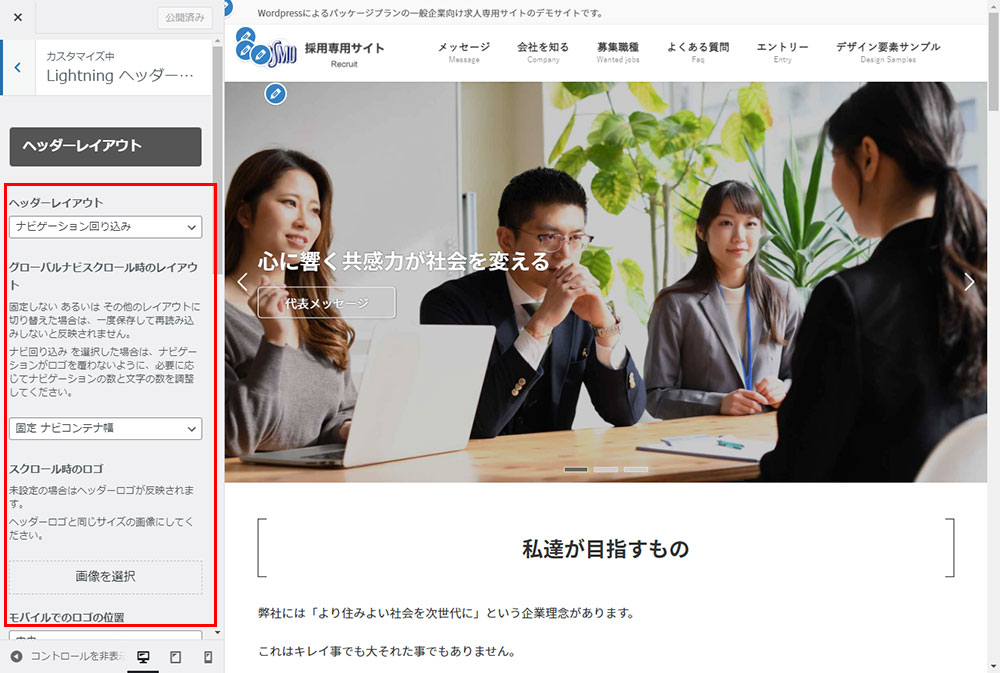Viewport: 1000px width, 673px height.
Task: Open the 固定 ナビコンテナ幅 dropdown
Action: [105, 428]
